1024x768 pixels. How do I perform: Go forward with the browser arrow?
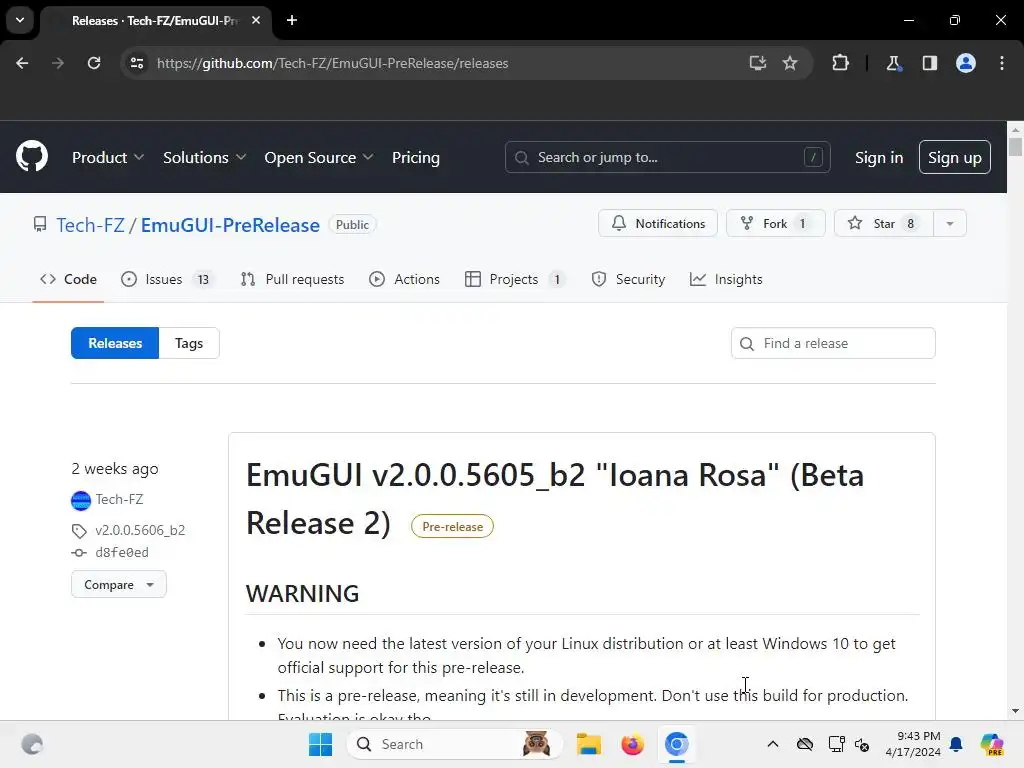coord(58,63)
